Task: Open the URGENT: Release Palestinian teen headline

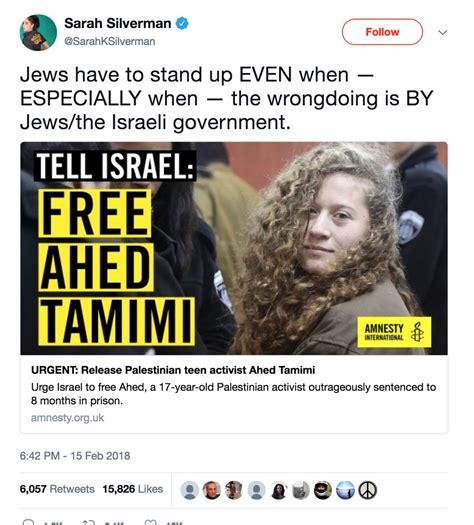Action: point(173,370)
